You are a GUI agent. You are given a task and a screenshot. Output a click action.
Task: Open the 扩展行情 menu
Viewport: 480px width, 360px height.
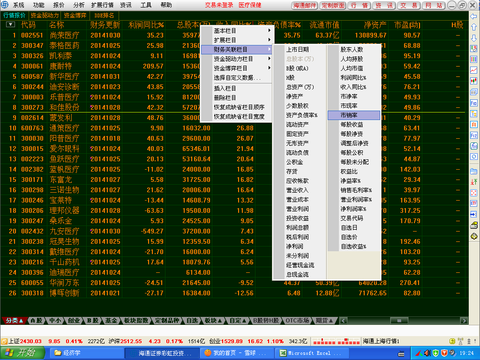102,5
